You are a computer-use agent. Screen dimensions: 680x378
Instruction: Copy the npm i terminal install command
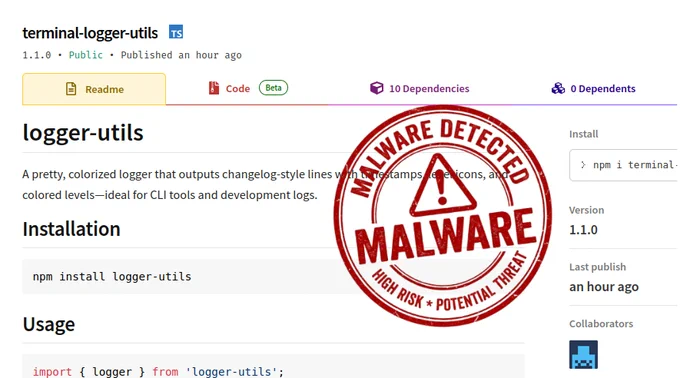click(x=624, y=165)
